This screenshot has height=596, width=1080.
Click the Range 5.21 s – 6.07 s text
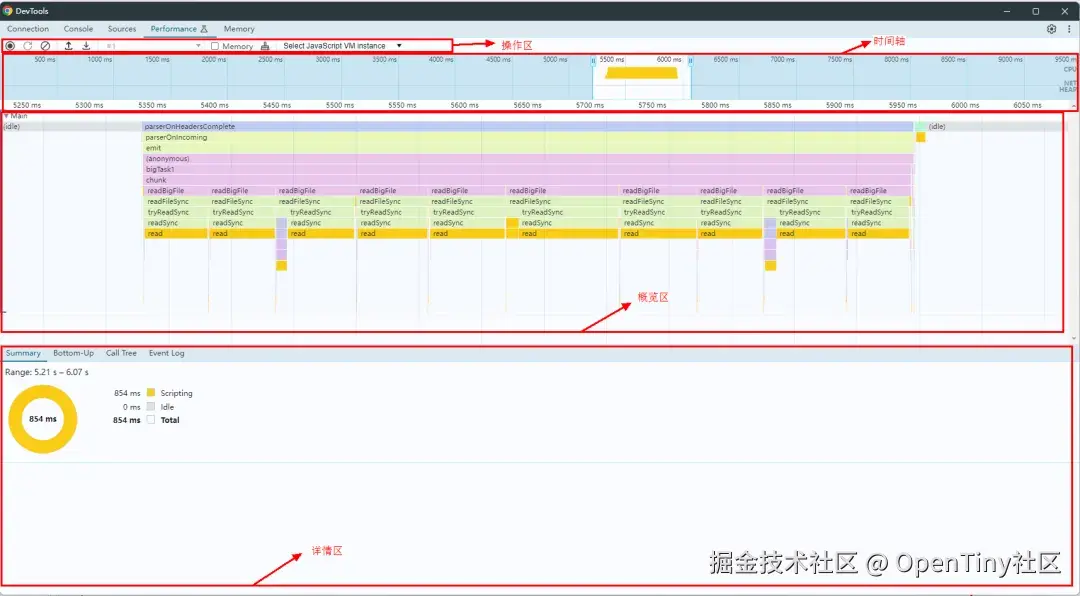(47, 372)
